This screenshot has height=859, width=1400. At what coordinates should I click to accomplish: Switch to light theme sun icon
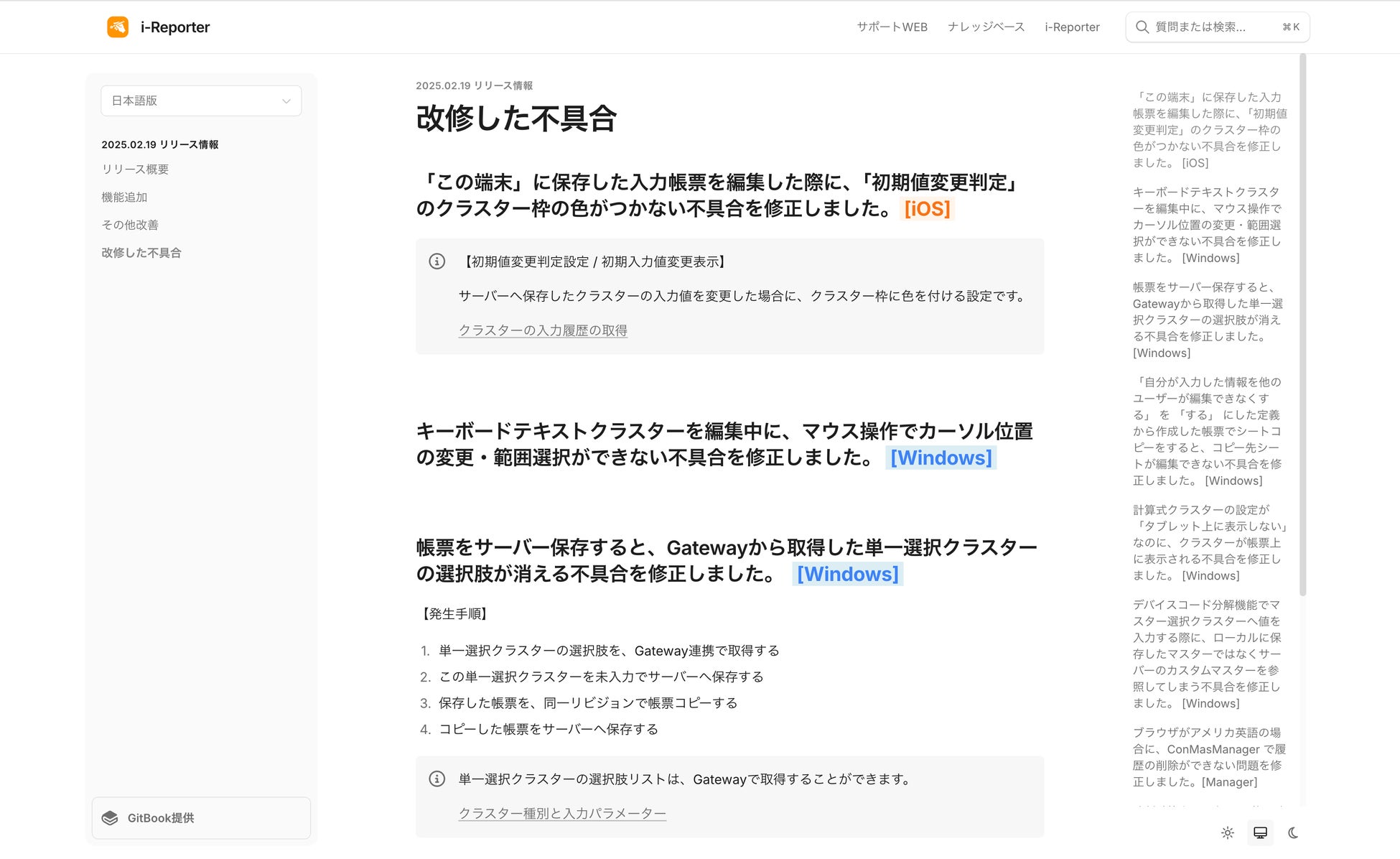coord(1227,833)
